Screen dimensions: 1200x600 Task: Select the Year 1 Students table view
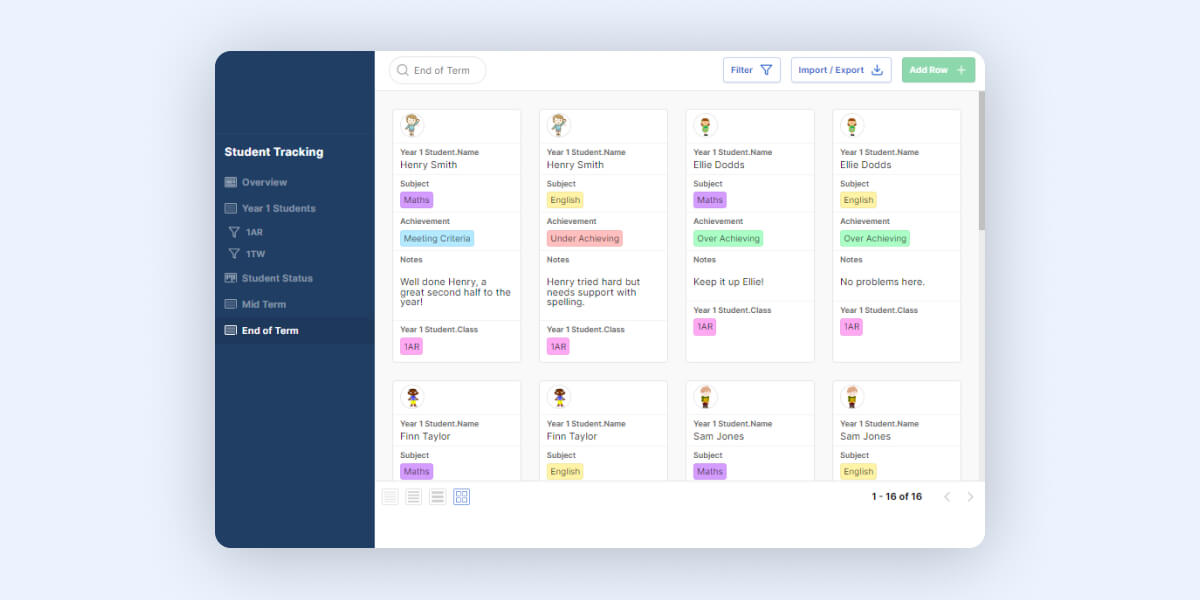click(280, 208)
